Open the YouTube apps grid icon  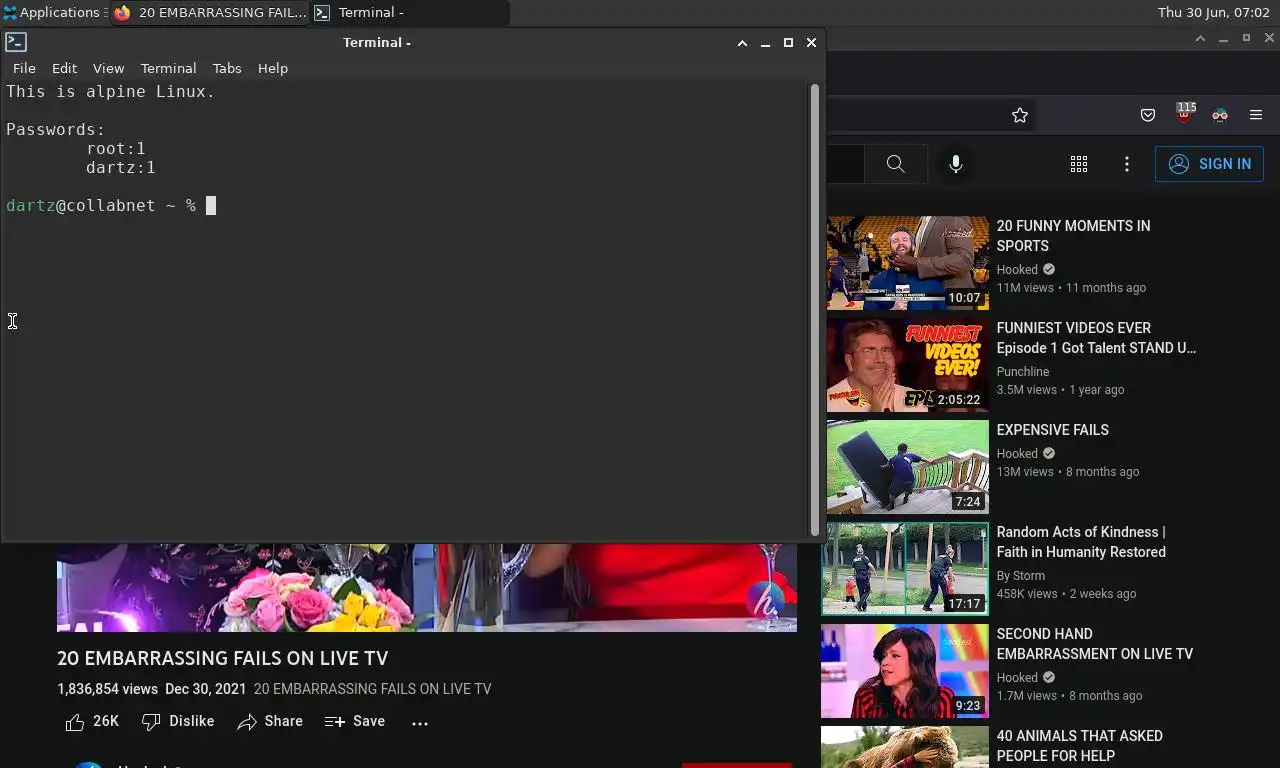(x=1079, y=164)
